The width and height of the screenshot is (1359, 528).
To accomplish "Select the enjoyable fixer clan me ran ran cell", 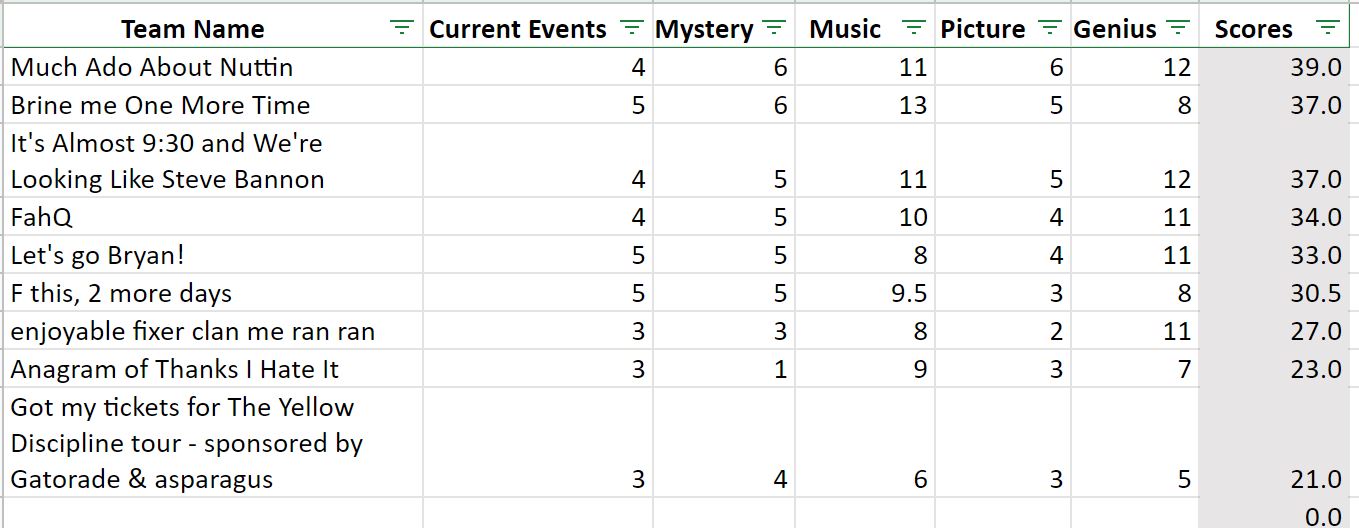I will pyautogui.click(x=212, y=331).
